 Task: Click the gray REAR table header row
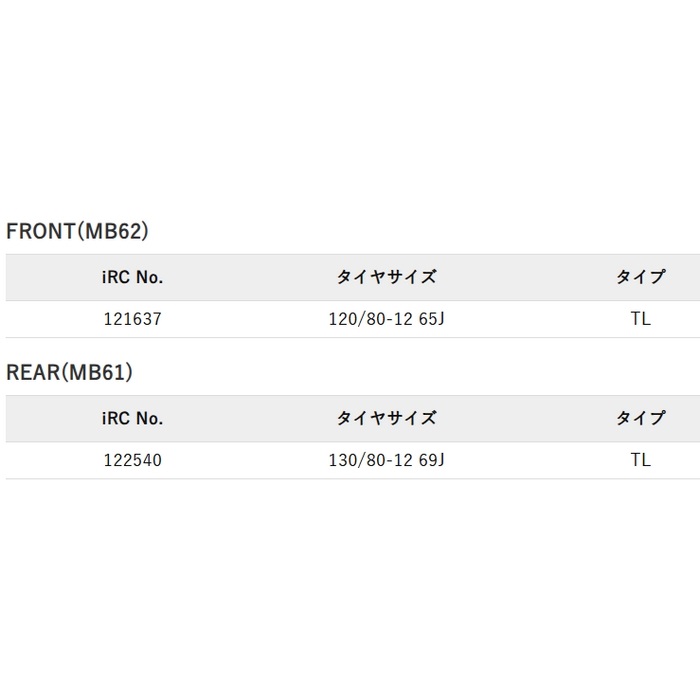click(353, 418)
